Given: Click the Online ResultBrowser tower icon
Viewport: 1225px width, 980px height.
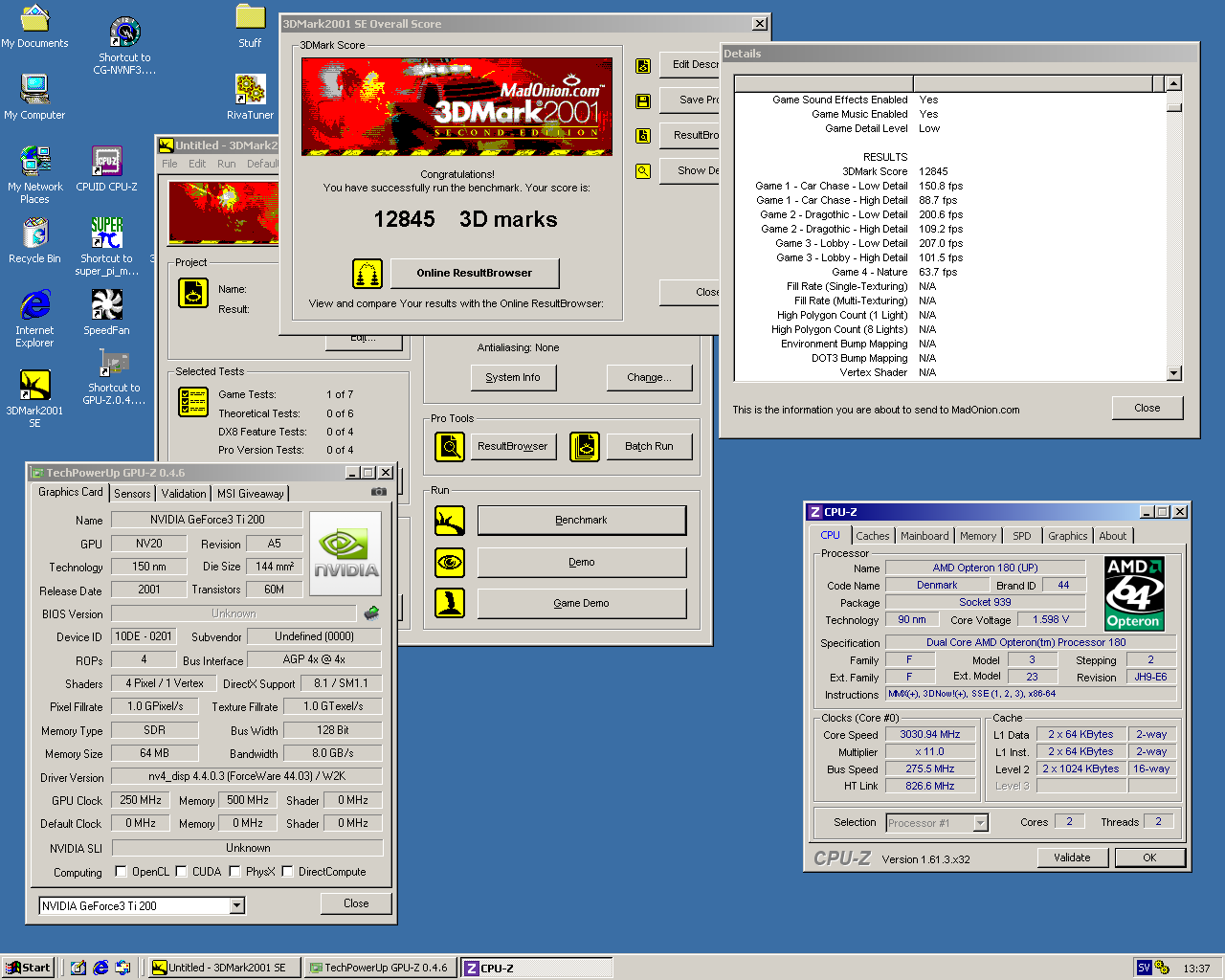Looking at the screenshot, I should pos(367,274).
